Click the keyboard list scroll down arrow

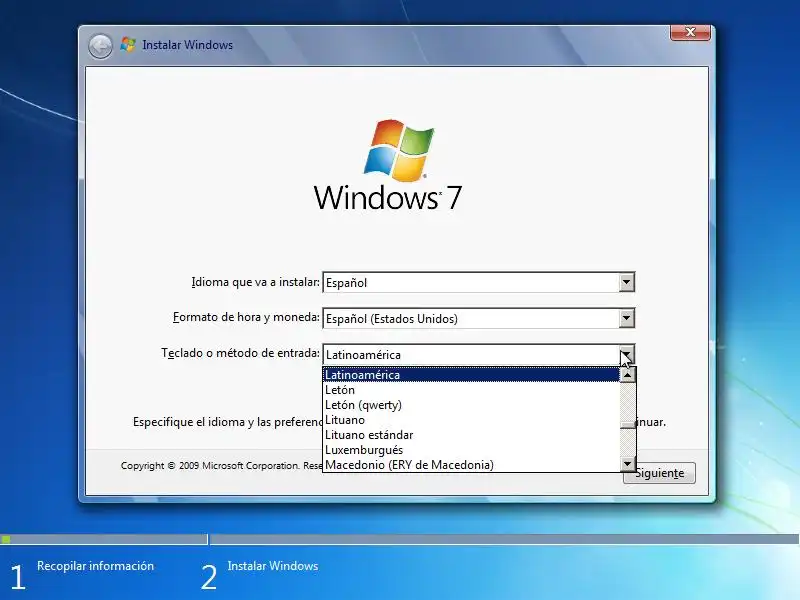[628, 463]
